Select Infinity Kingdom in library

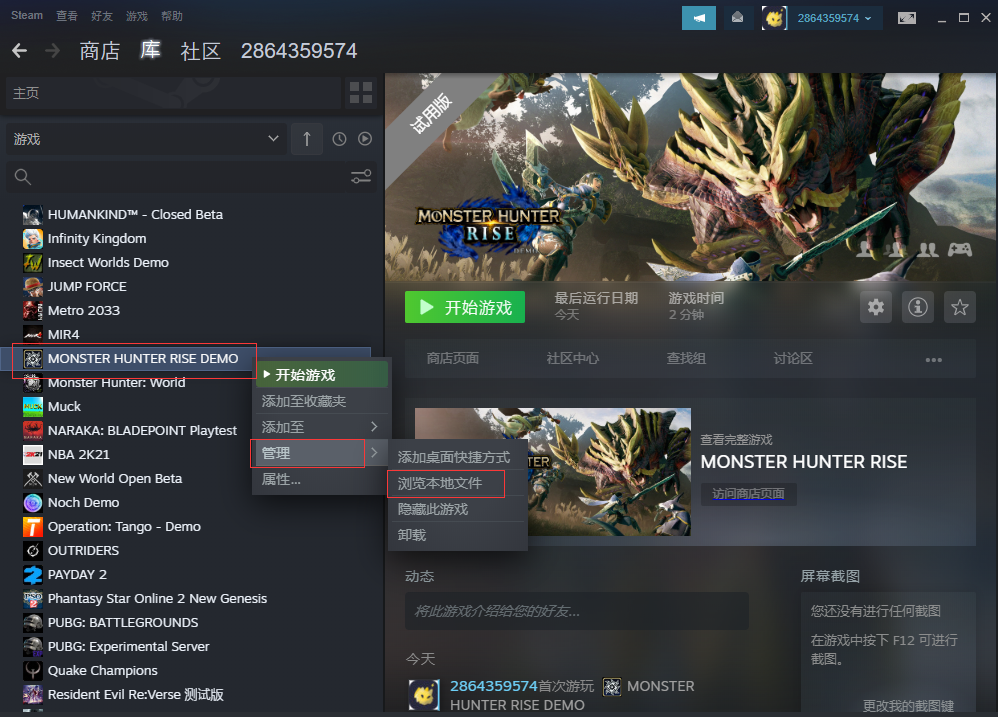[97, 239]
